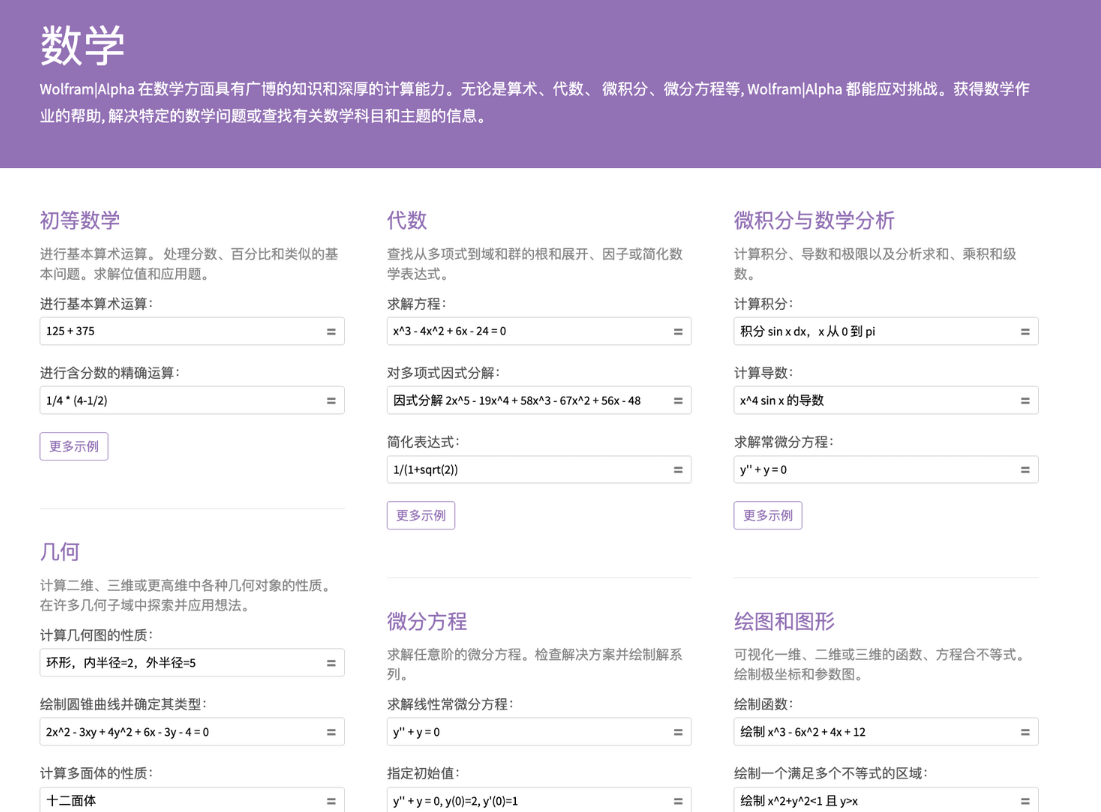Open 更多示例 under 初等数学

[x=74, y=446]
